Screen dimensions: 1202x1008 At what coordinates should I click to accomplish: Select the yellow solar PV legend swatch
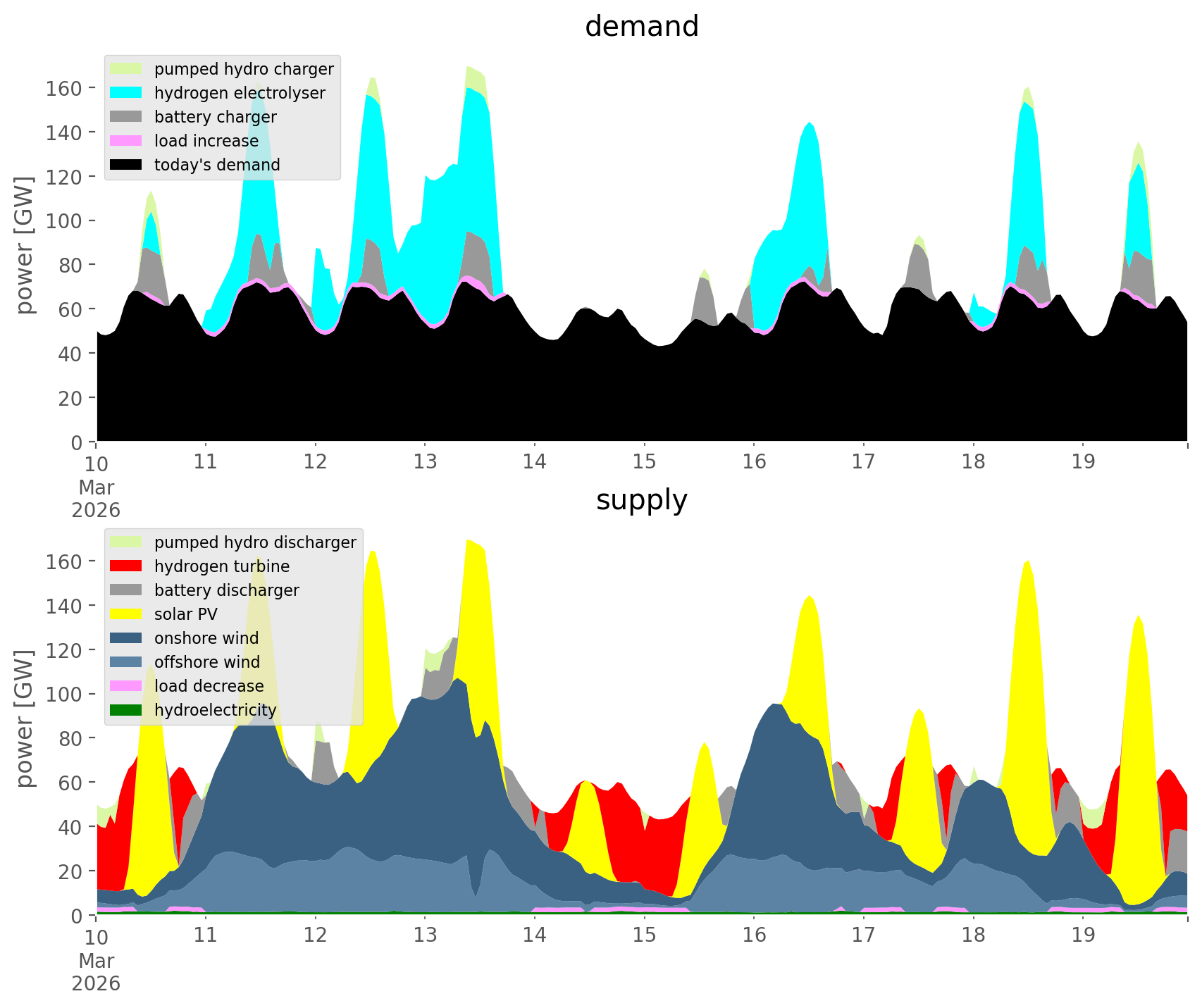coord(126,614)
